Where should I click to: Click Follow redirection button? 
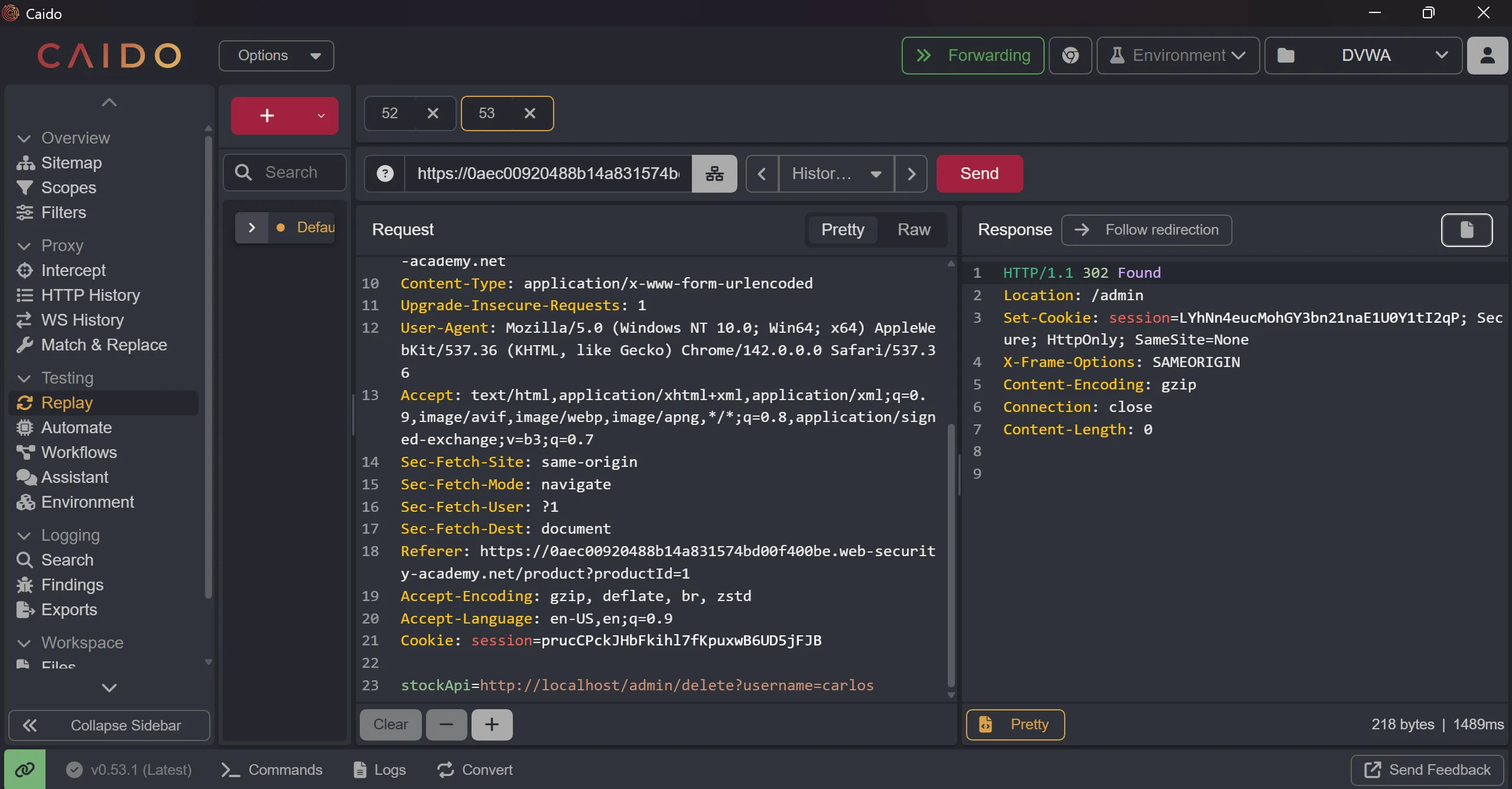(x=1146, y=230)
